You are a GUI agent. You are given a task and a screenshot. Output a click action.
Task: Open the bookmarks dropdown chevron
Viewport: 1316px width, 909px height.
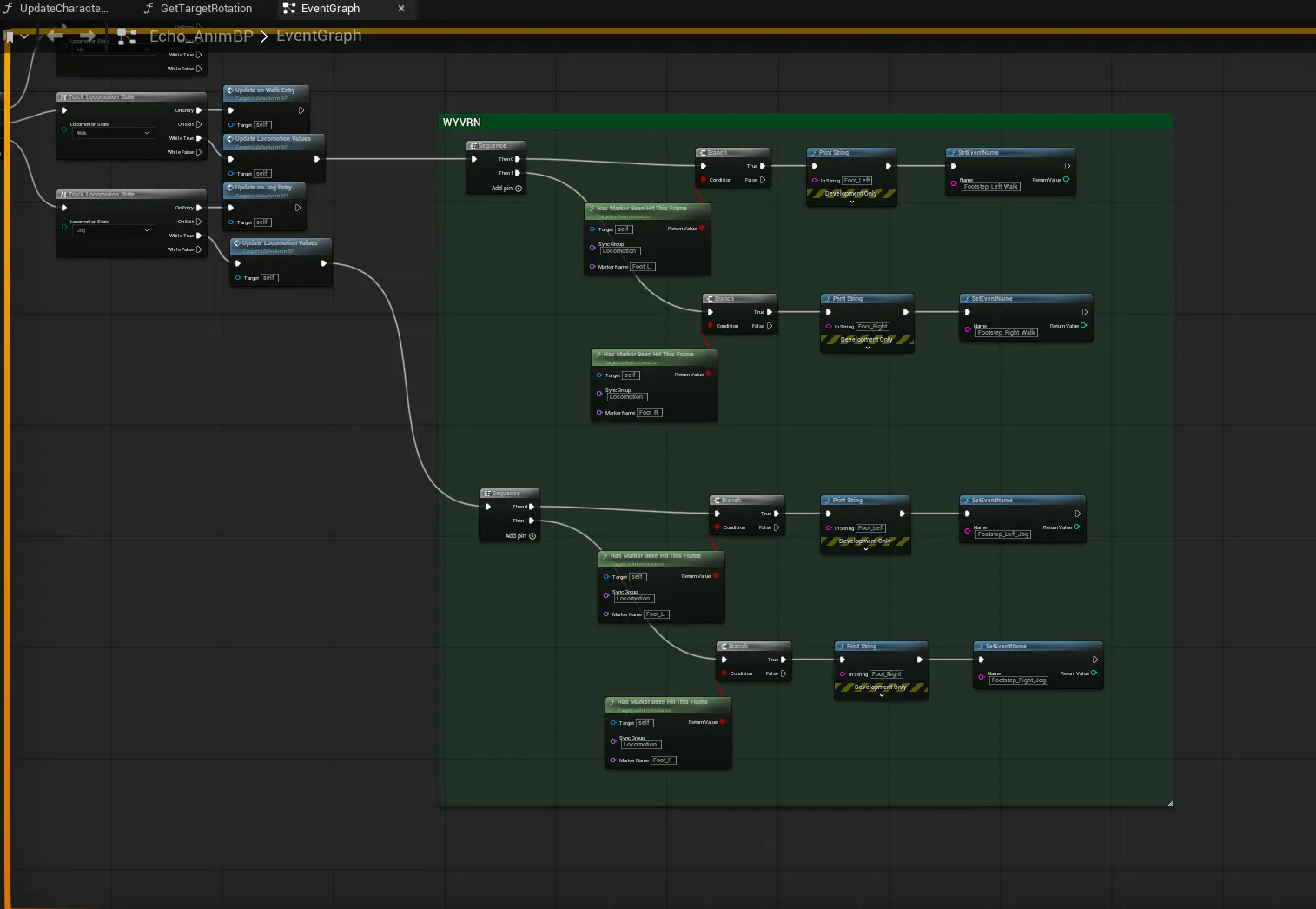coord(24,36)
